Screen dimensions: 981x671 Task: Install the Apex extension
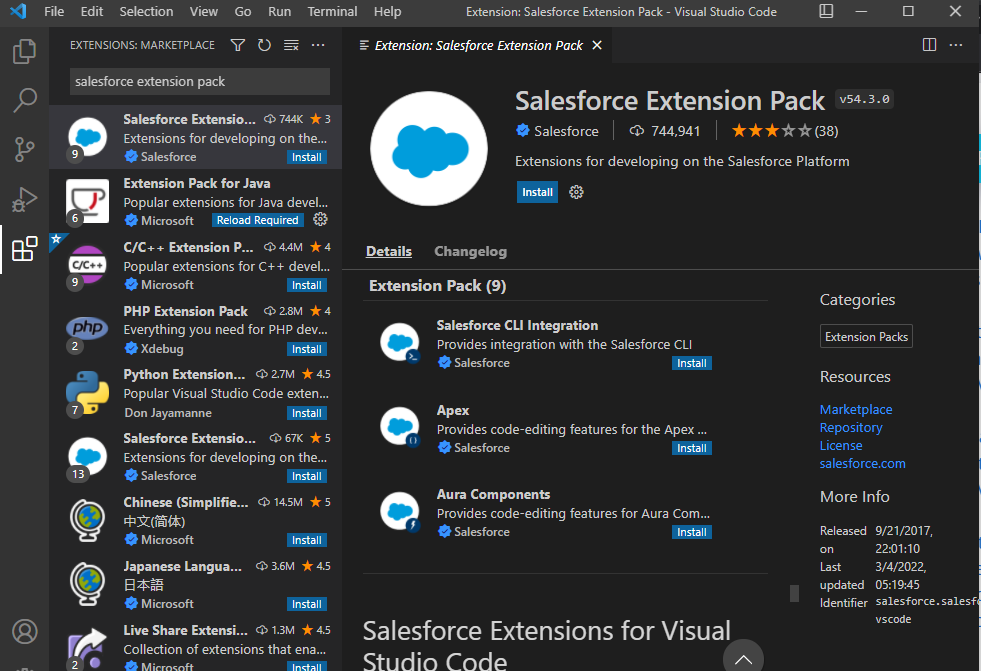tap(691, 448)
